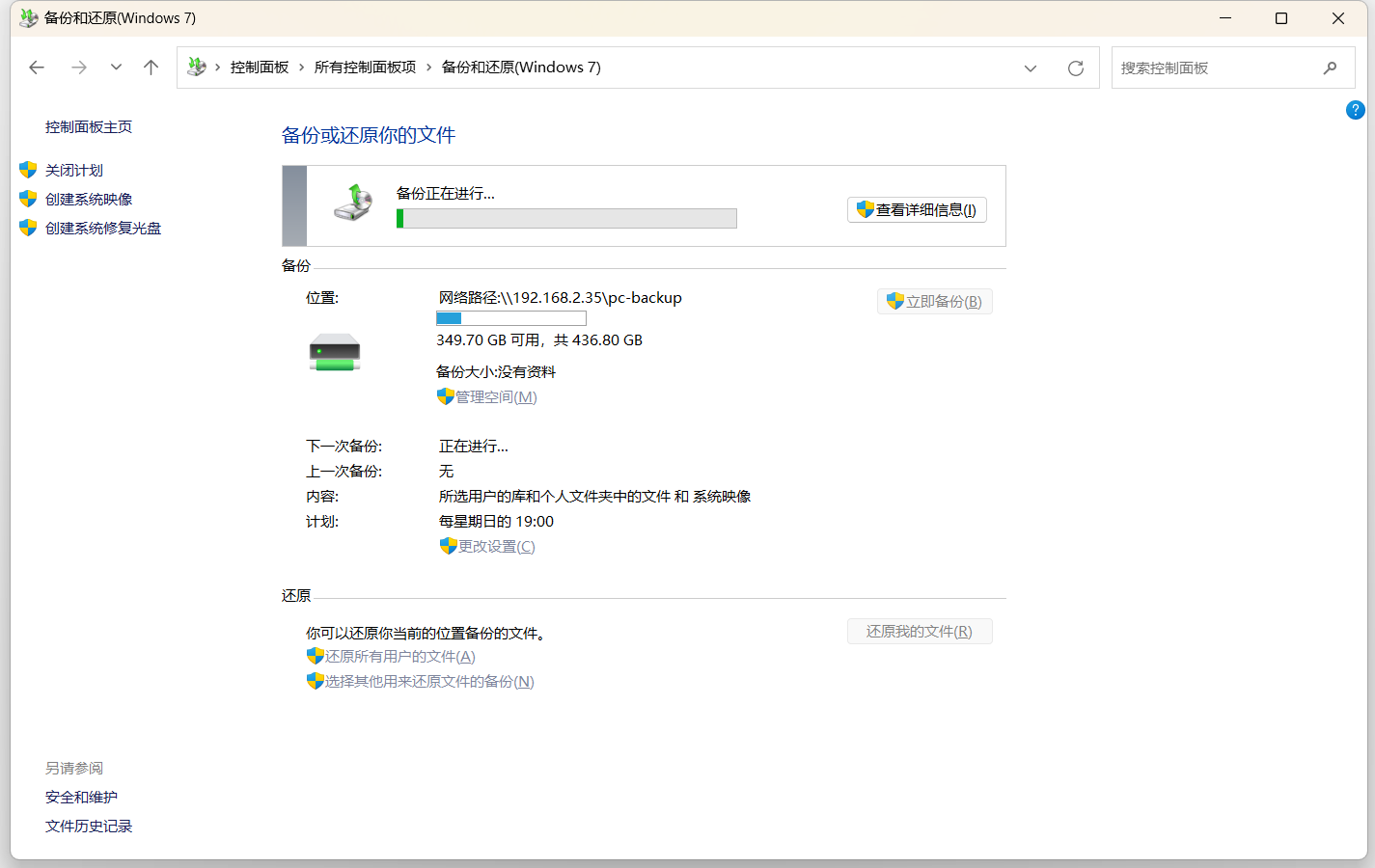Image resolution: width=1375 pixels, height=868 pixels.
Task: Click the backup control panel icon in address bar
Action: [x=197, y=68]
